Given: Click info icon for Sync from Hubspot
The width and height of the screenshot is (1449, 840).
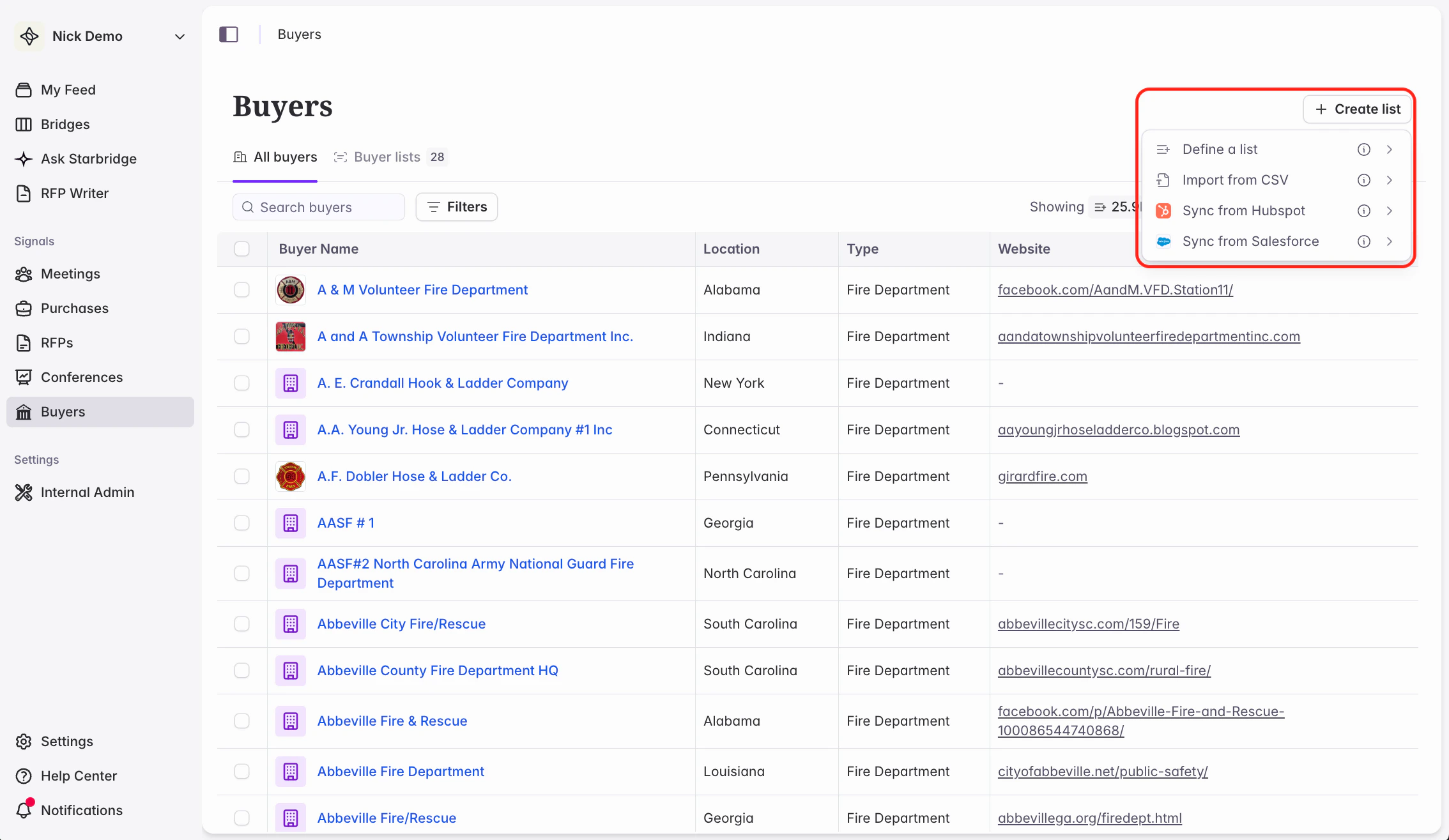Looking at the screenshot, I should click(1363, 211).
